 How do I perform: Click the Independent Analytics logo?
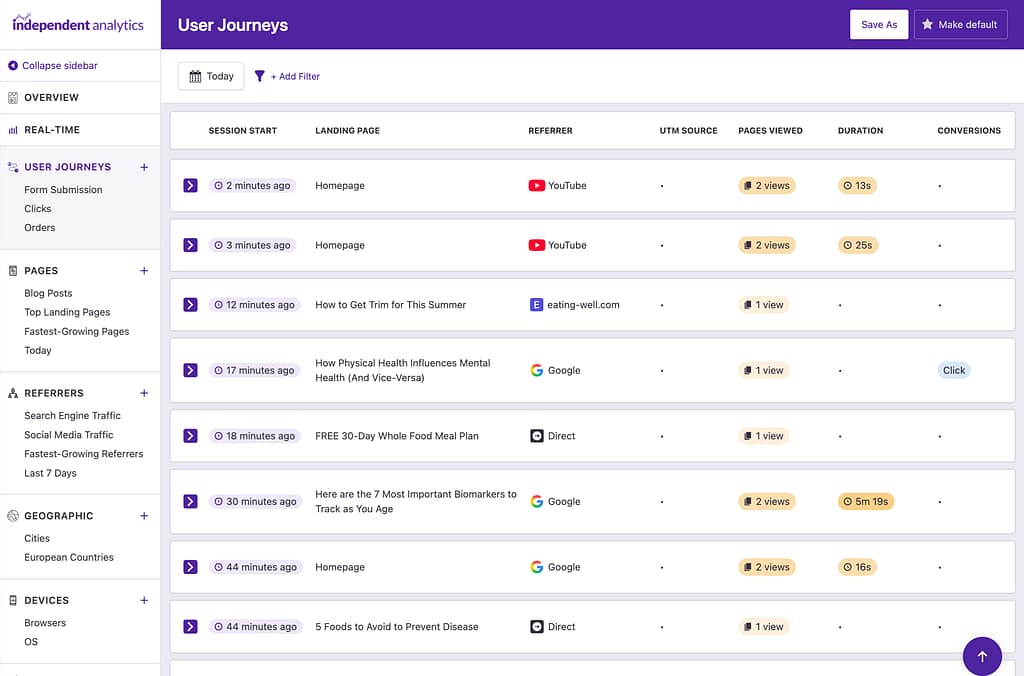click(78, 23)
